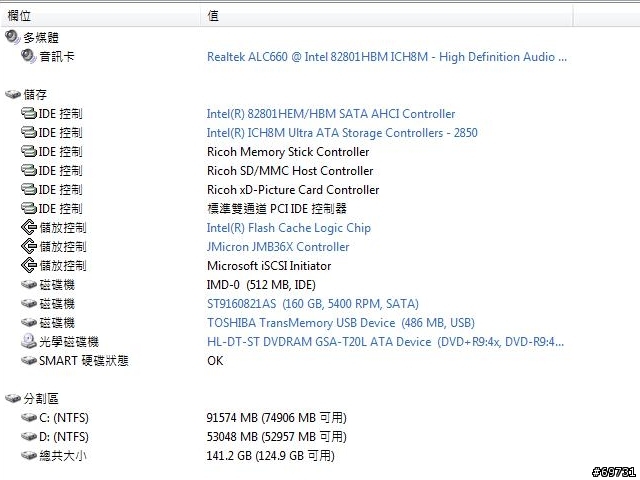Select the Ricoh xD-Picture Card Controller value
This screenshot has width=640, height=480.
tap(293, 190)
